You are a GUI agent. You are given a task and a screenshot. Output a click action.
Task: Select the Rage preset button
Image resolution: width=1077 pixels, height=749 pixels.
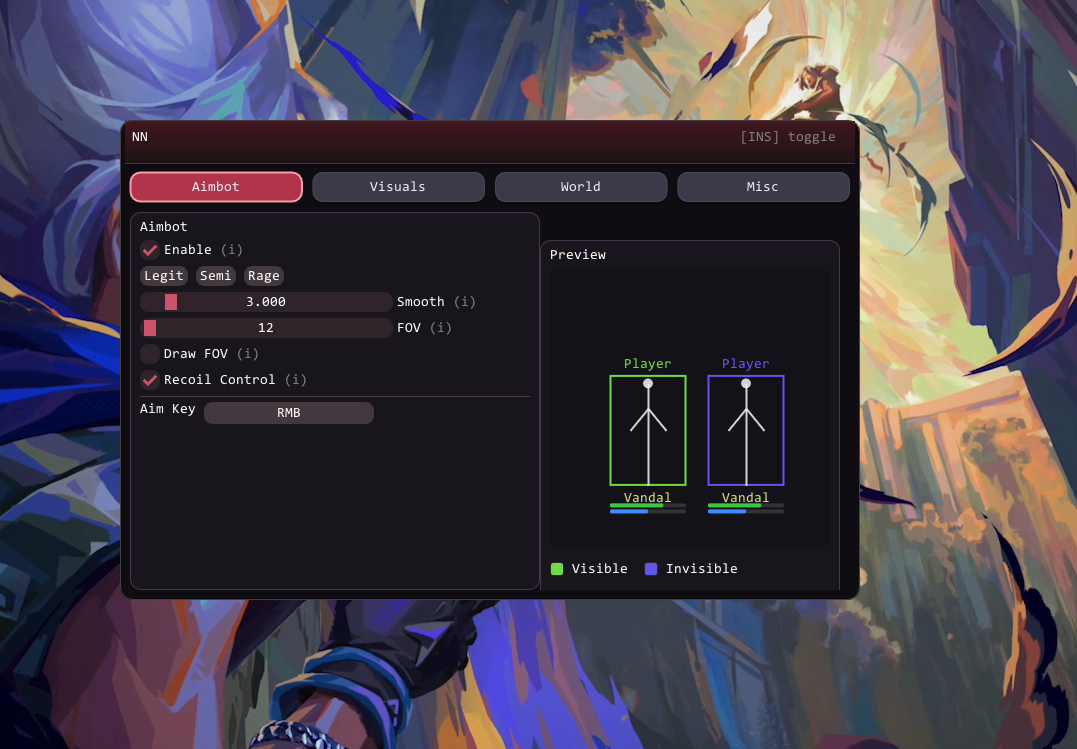[264, 276]
